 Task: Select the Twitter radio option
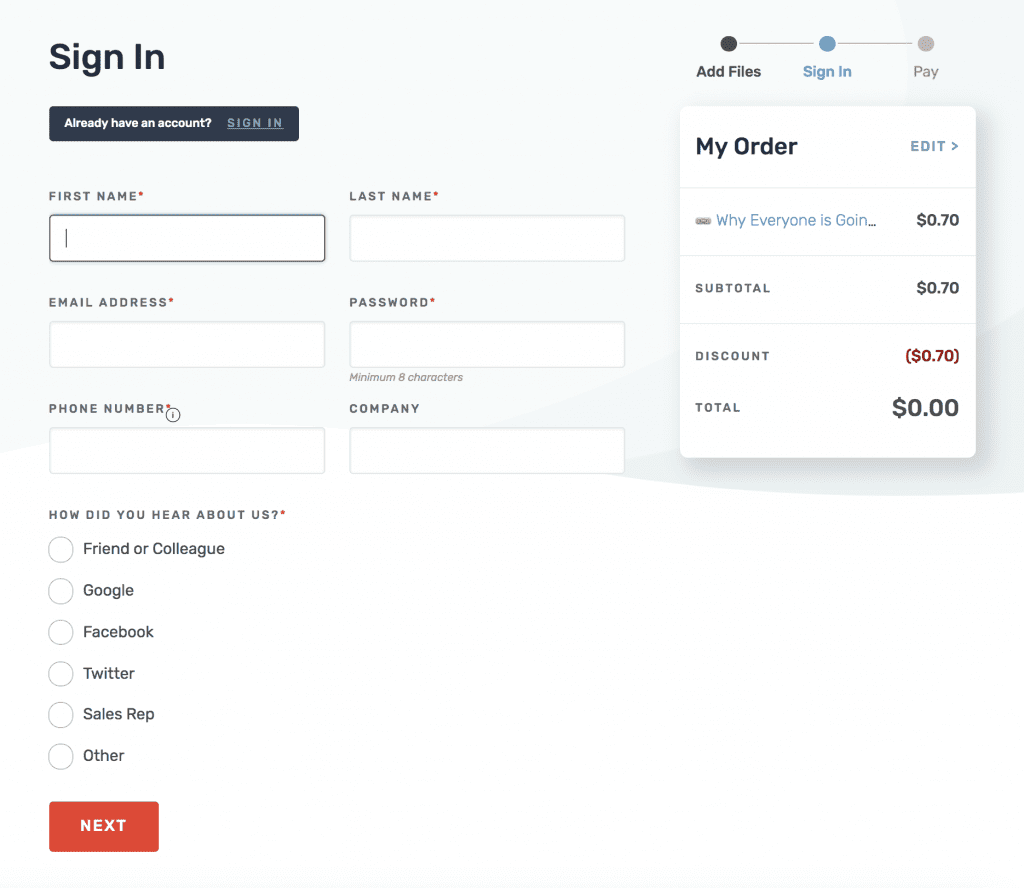(61, 674)
